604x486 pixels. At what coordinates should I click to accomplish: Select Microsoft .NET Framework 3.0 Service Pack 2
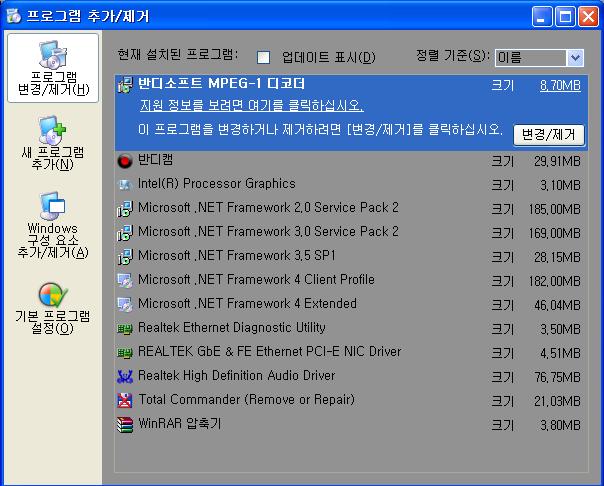pyautogui.click(x=351, y=233)
